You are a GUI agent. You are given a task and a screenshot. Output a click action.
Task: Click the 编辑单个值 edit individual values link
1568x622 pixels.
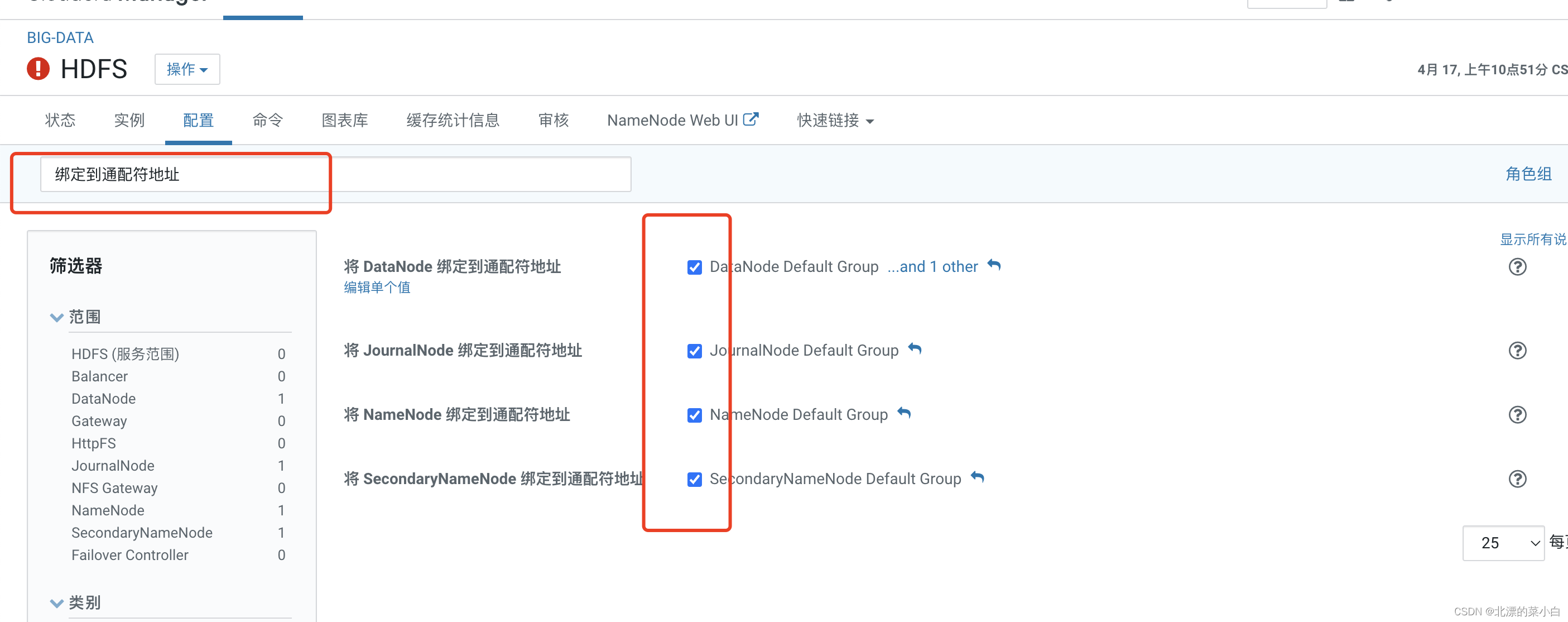point(377,288)
